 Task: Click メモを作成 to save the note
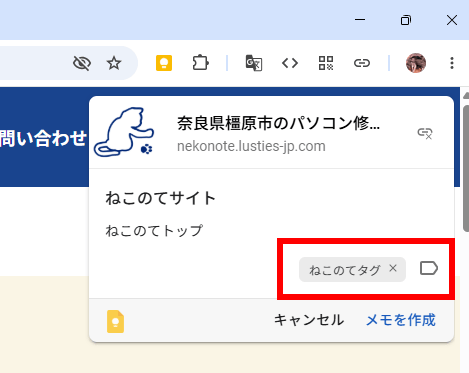(401, 320)
